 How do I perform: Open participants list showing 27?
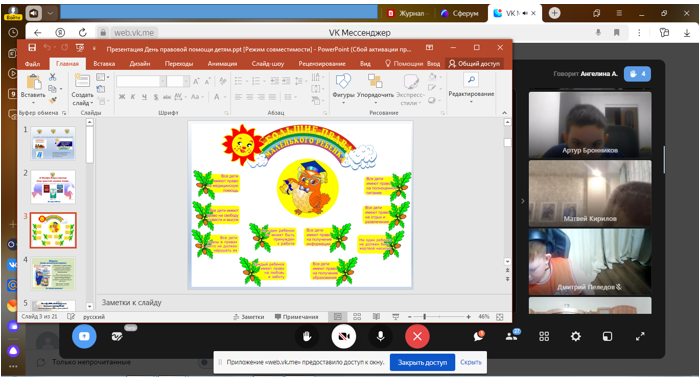[512, 336]
